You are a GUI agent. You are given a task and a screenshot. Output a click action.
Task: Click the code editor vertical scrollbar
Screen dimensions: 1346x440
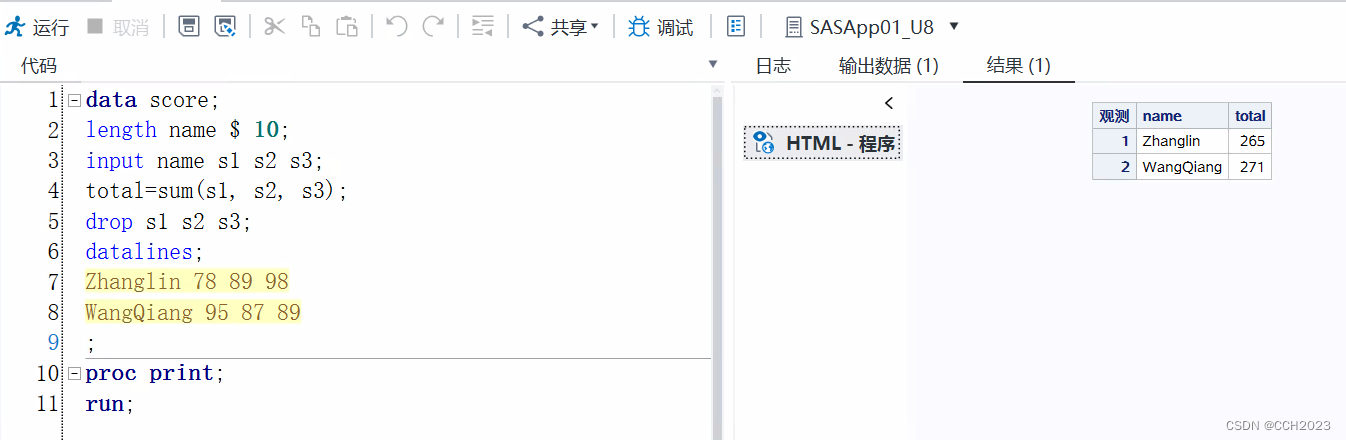pyautogui.click(x=716, y=262)
